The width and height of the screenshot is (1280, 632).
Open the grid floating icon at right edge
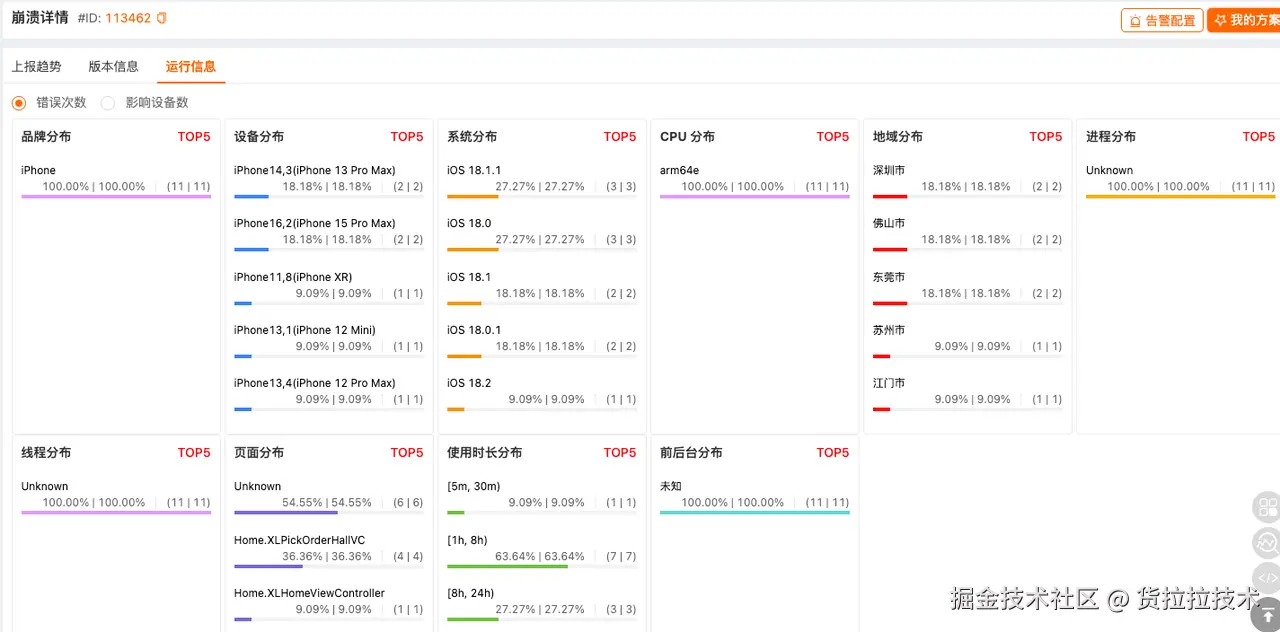tap(1267, 507)
